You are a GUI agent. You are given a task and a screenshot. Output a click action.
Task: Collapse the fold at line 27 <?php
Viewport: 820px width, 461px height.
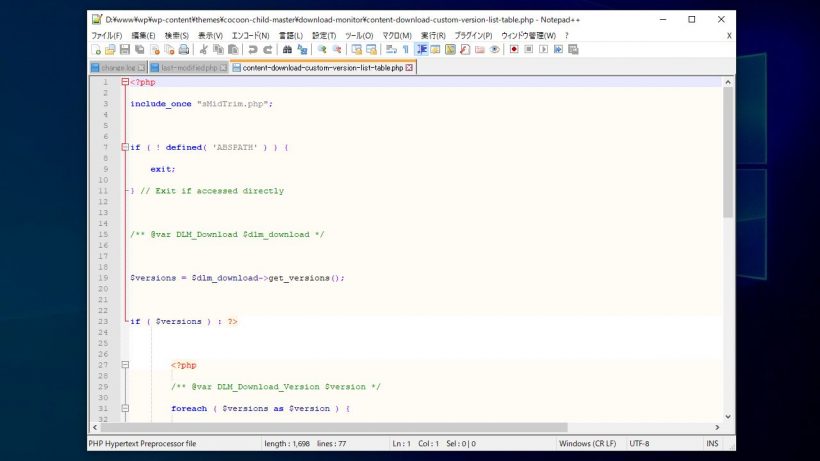pos(125,365)
